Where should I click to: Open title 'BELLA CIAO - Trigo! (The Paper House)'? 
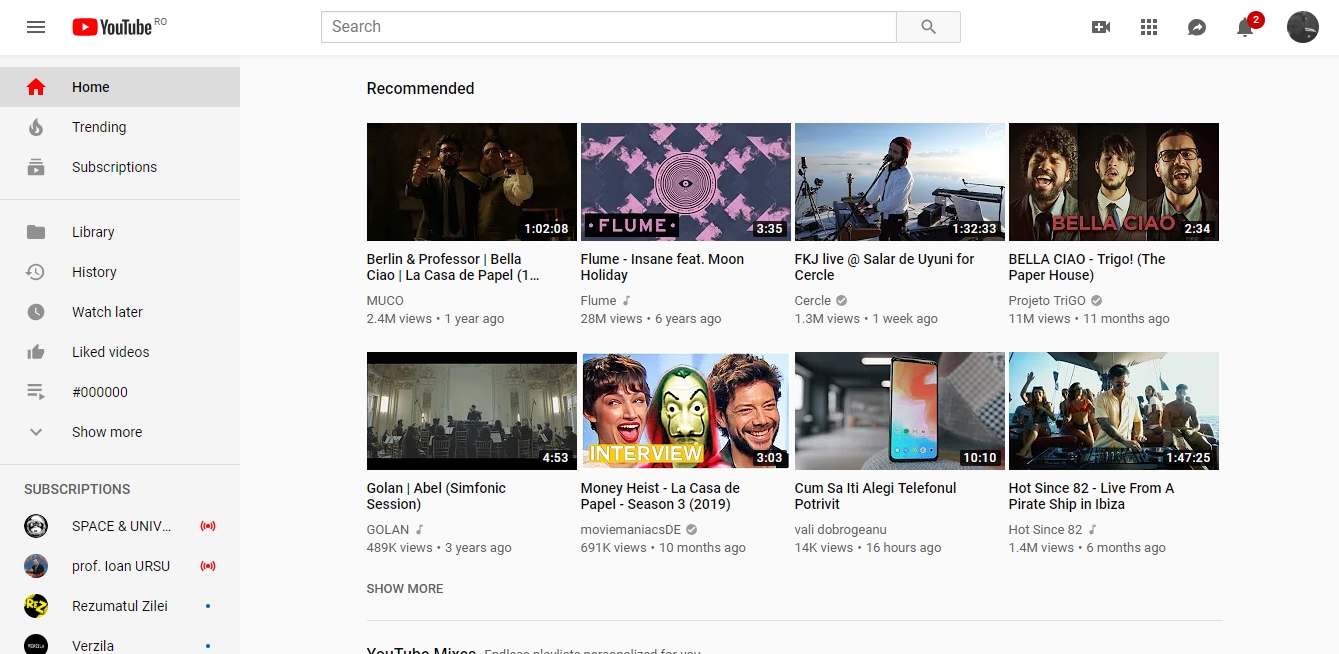tap(1087, 267)
